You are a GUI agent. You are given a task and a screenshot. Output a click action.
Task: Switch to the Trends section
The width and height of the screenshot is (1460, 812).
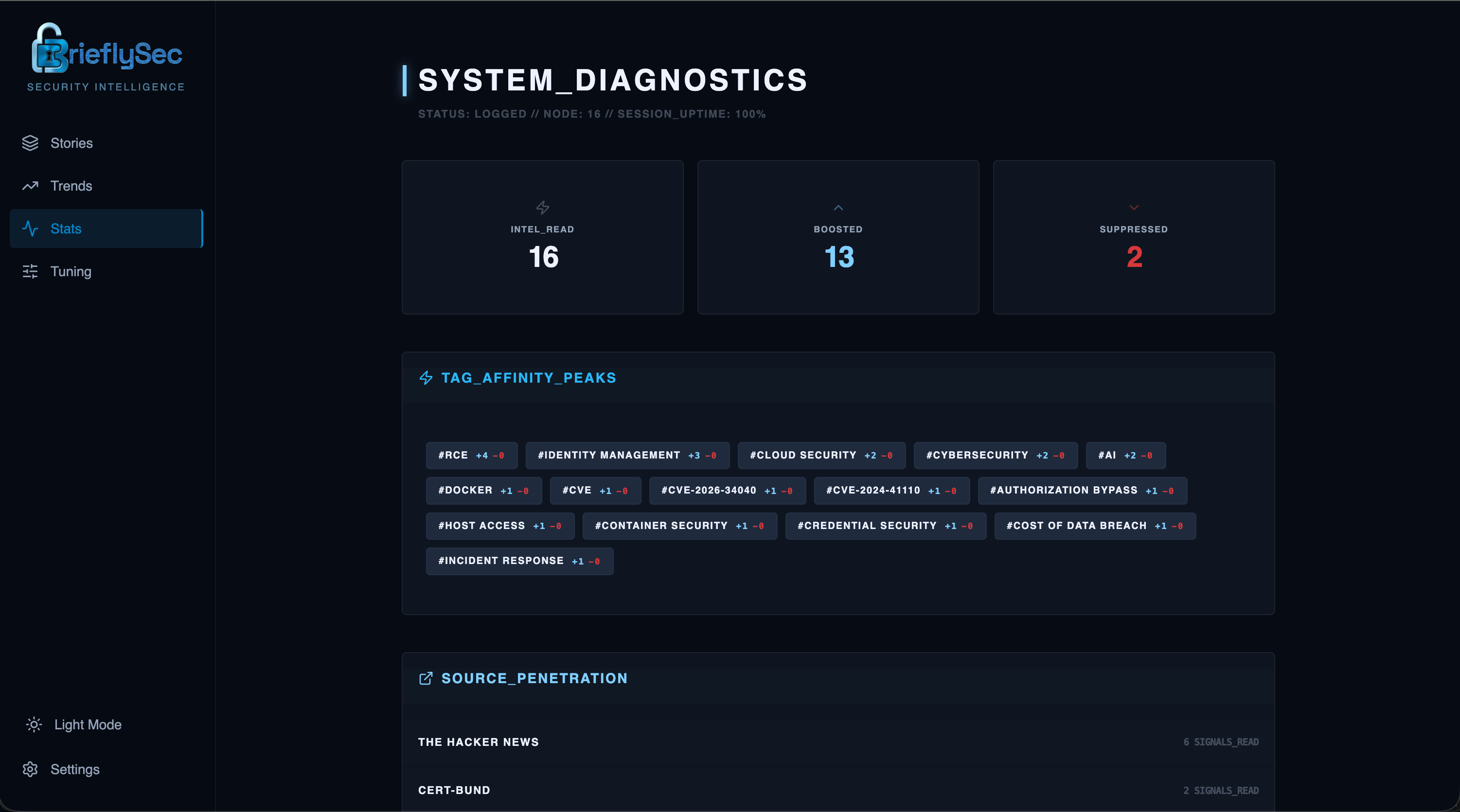(x=71, y=185)
